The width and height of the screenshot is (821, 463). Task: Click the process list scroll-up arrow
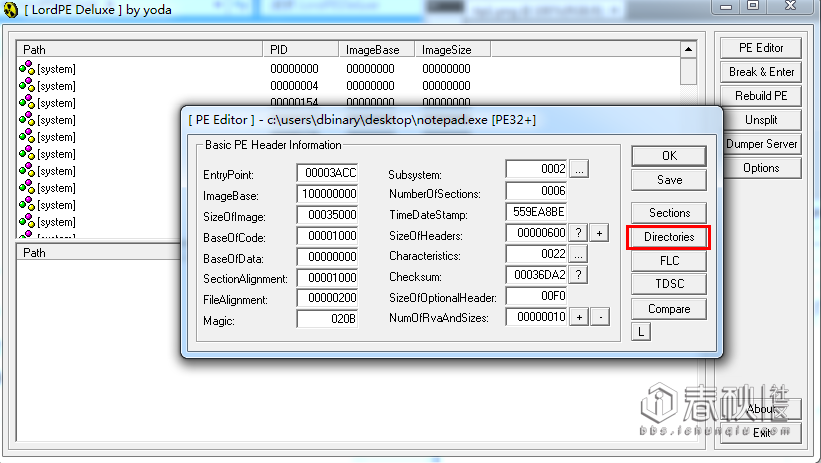pyautogui.click(x=688, y=50)
